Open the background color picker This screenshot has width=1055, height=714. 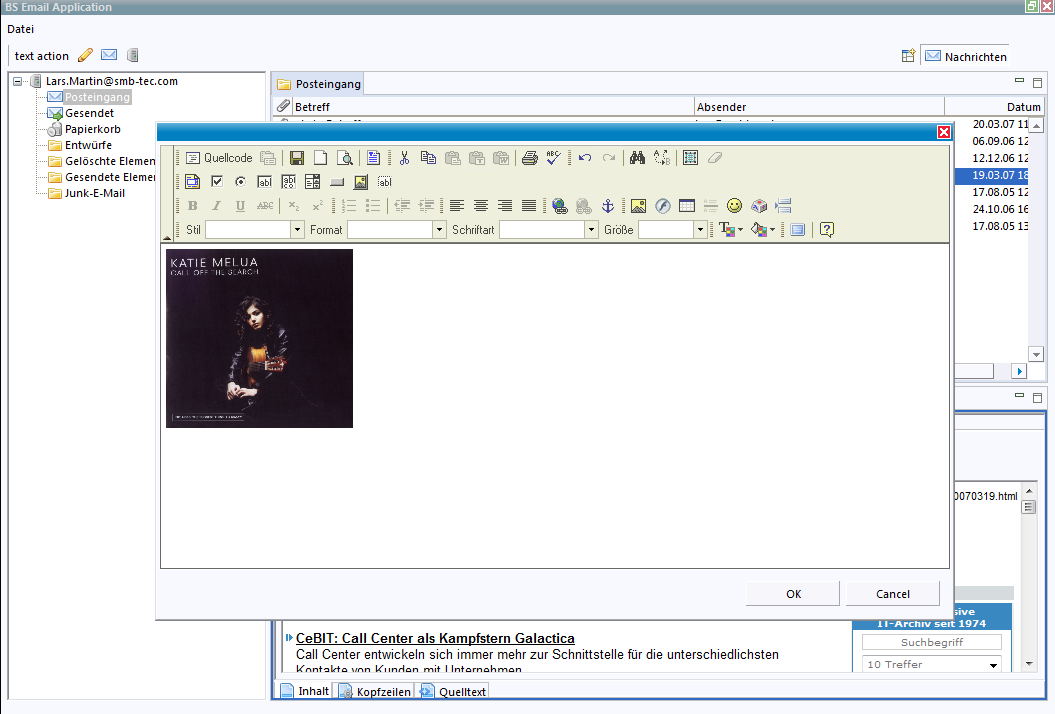coord(762,229)
